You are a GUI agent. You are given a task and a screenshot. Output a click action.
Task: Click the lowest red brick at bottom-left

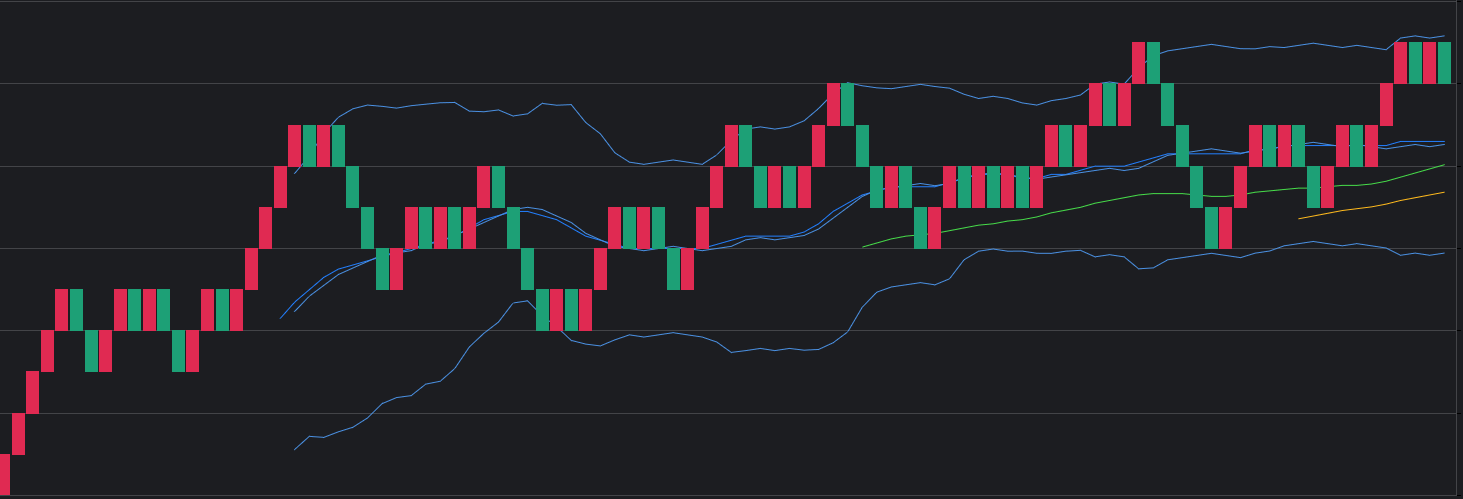coord(4,474)
